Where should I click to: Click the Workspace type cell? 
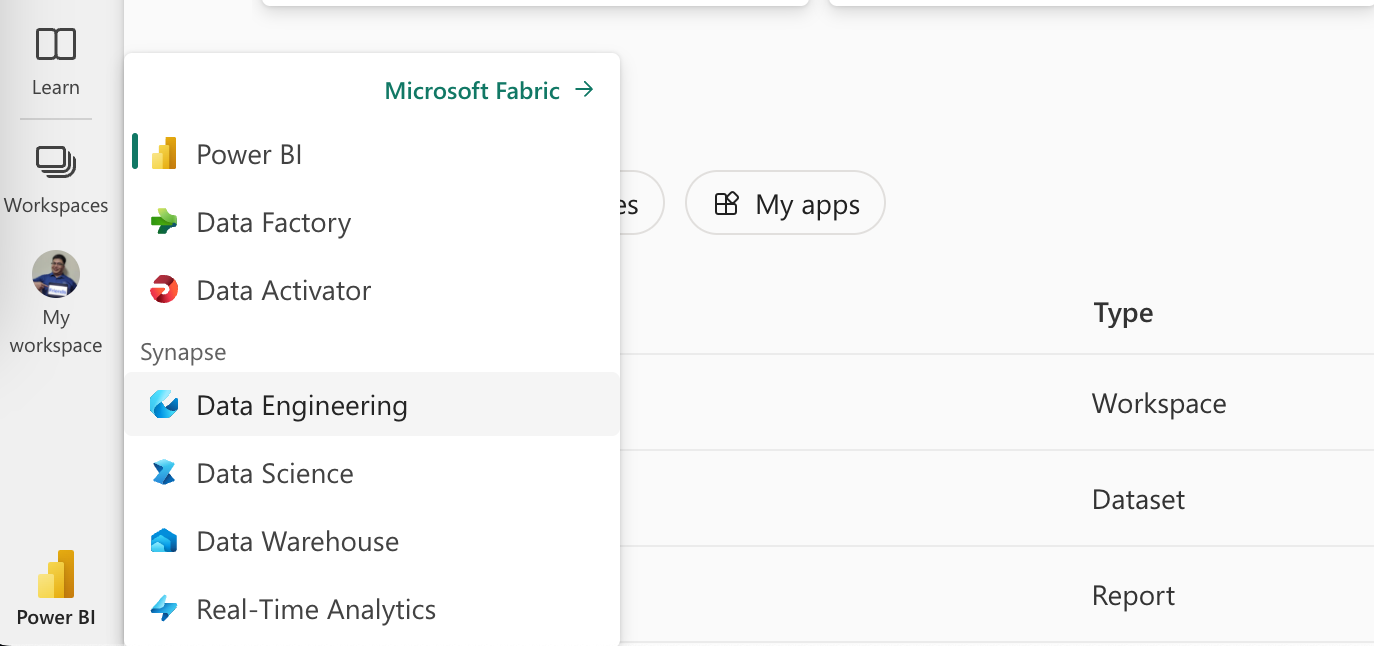(x=1159, y=403)
